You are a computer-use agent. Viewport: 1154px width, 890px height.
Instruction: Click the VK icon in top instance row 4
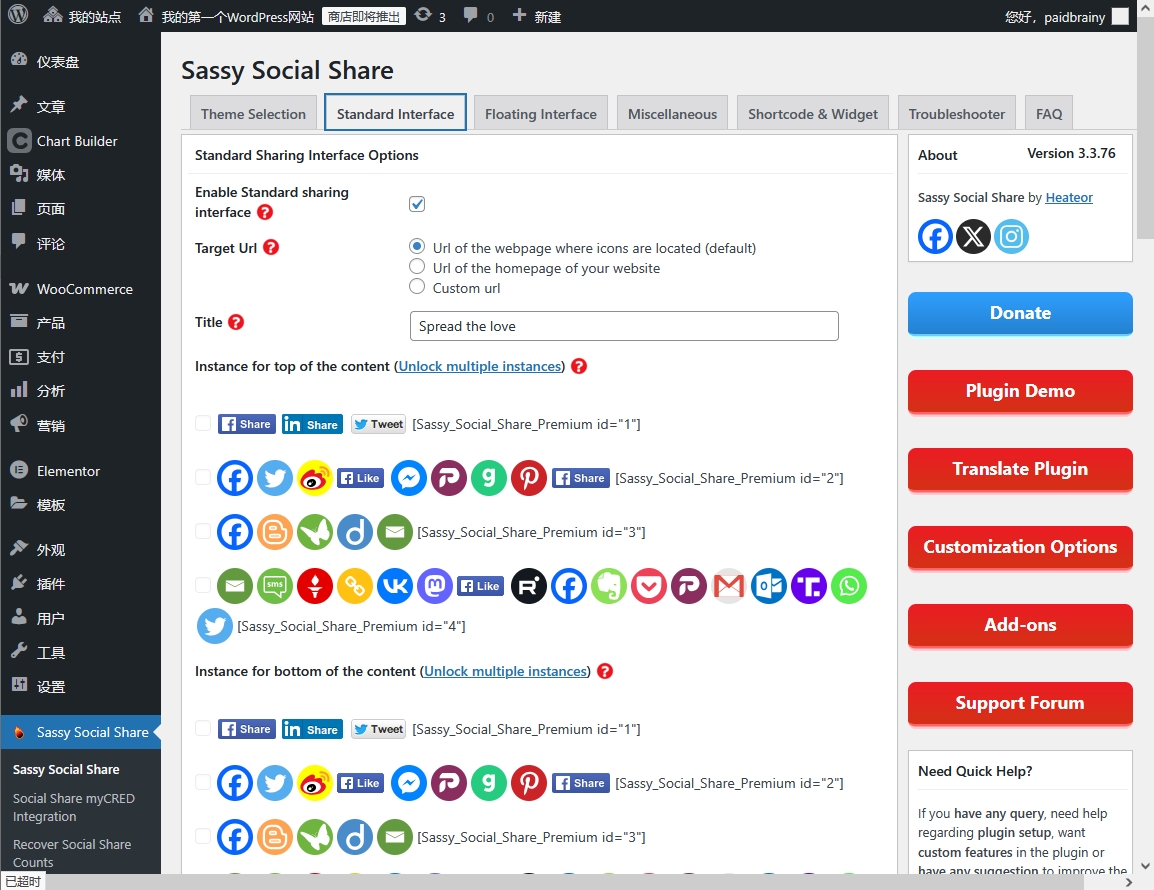click(395, 586)
